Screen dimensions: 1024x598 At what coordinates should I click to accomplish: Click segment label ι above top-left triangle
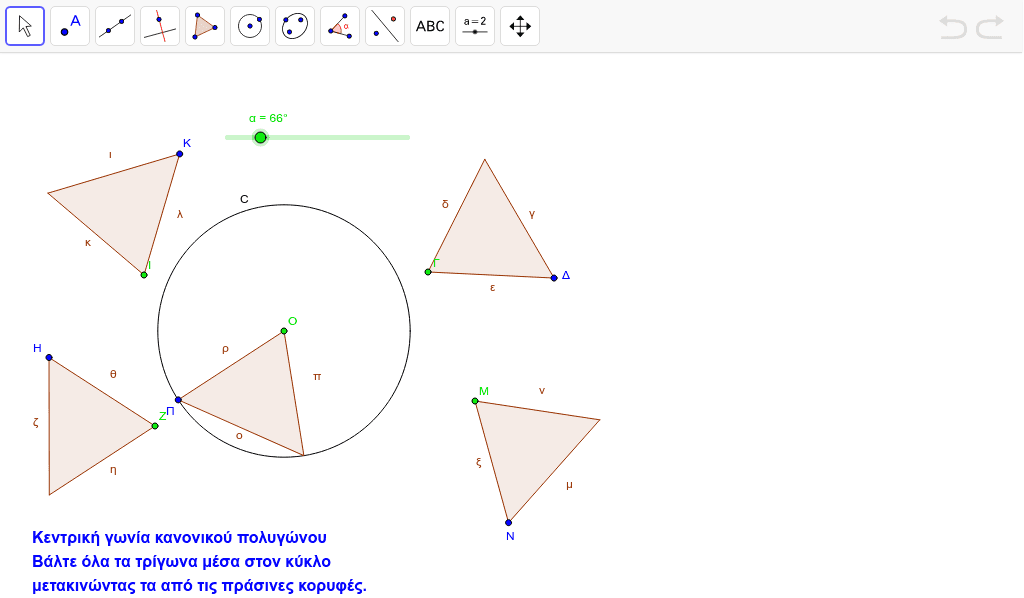coord(110,155)
